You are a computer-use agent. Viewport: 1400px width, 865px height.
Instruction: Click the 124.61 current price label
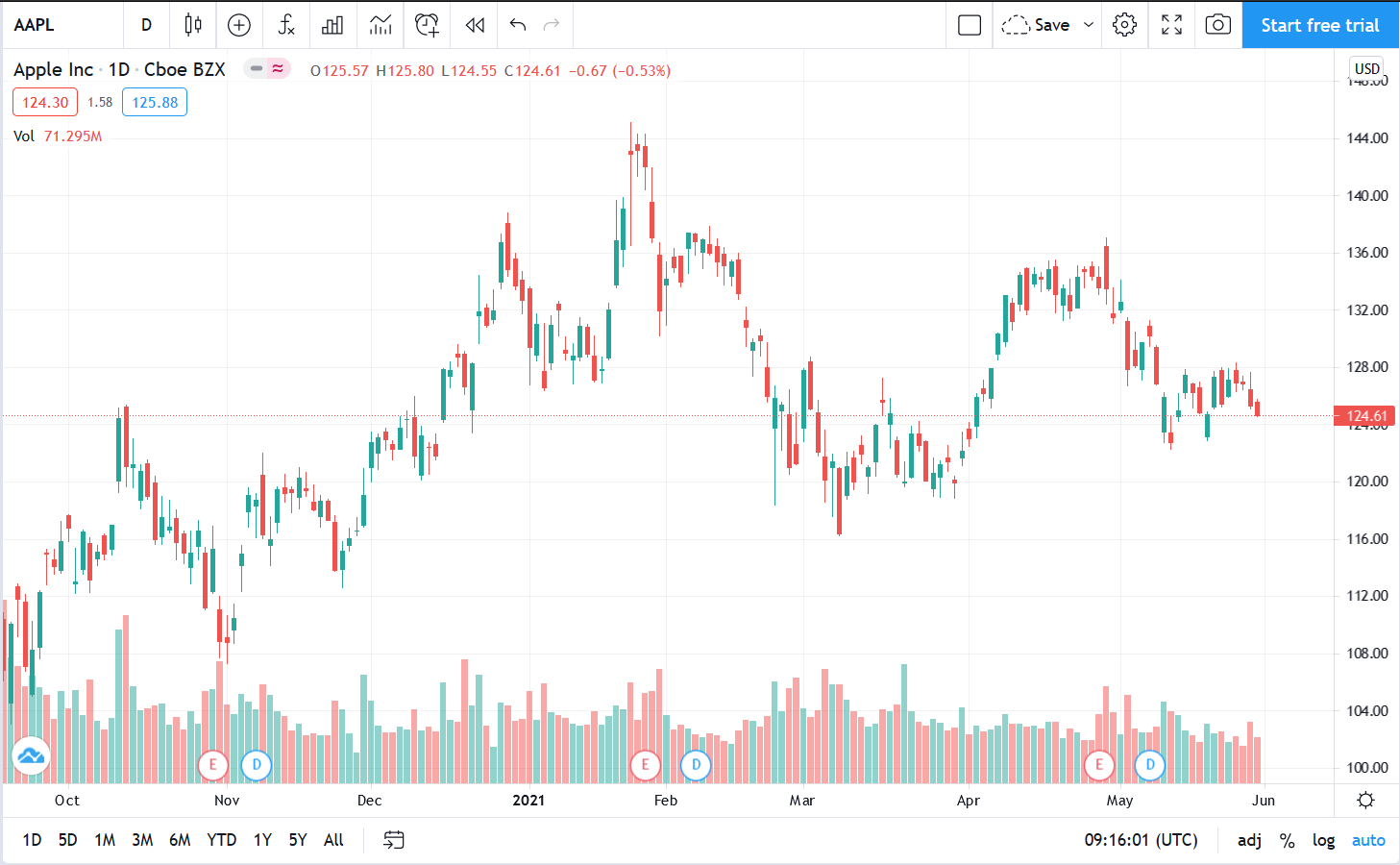[1365, 416]
